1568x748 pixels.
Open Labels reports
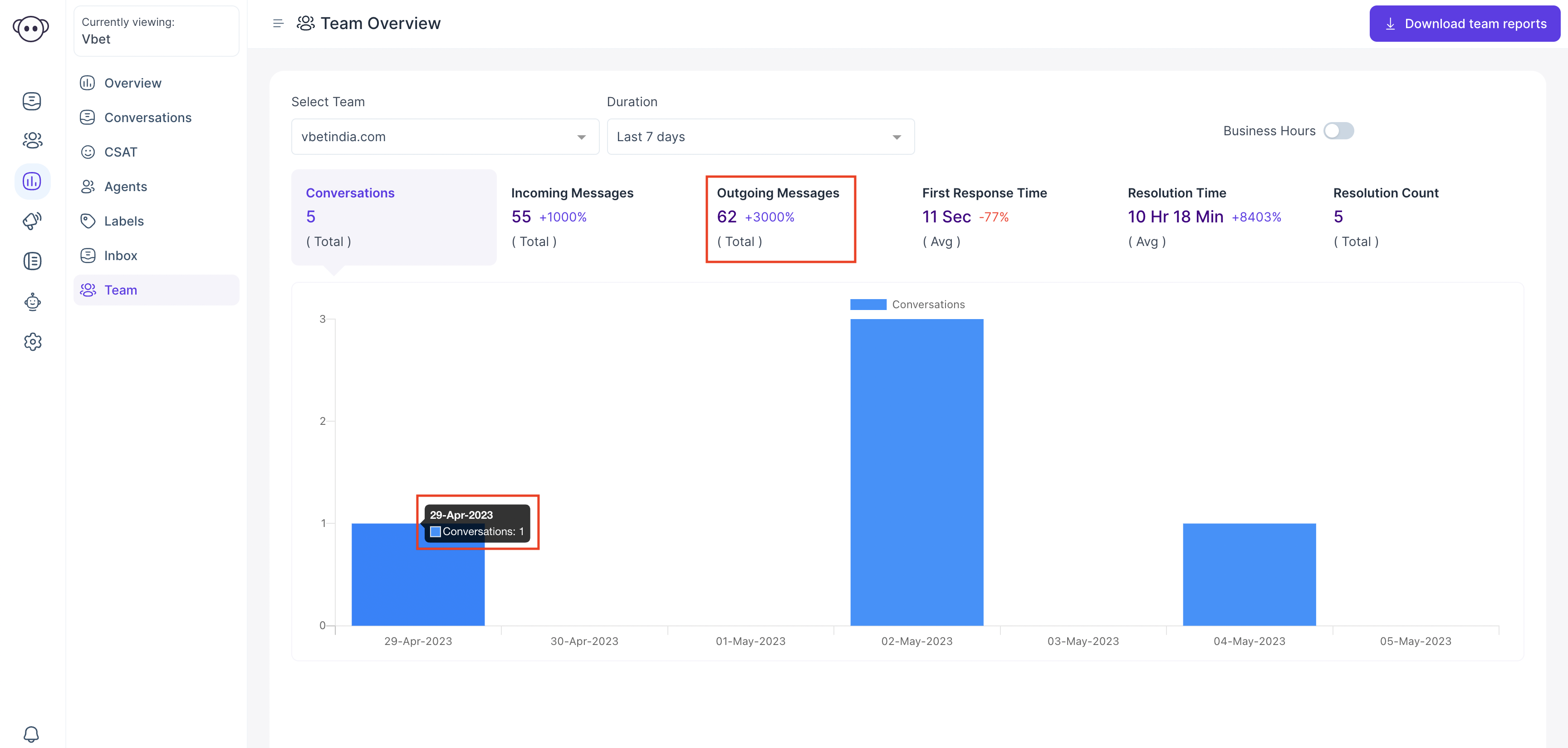pos(157,221)
